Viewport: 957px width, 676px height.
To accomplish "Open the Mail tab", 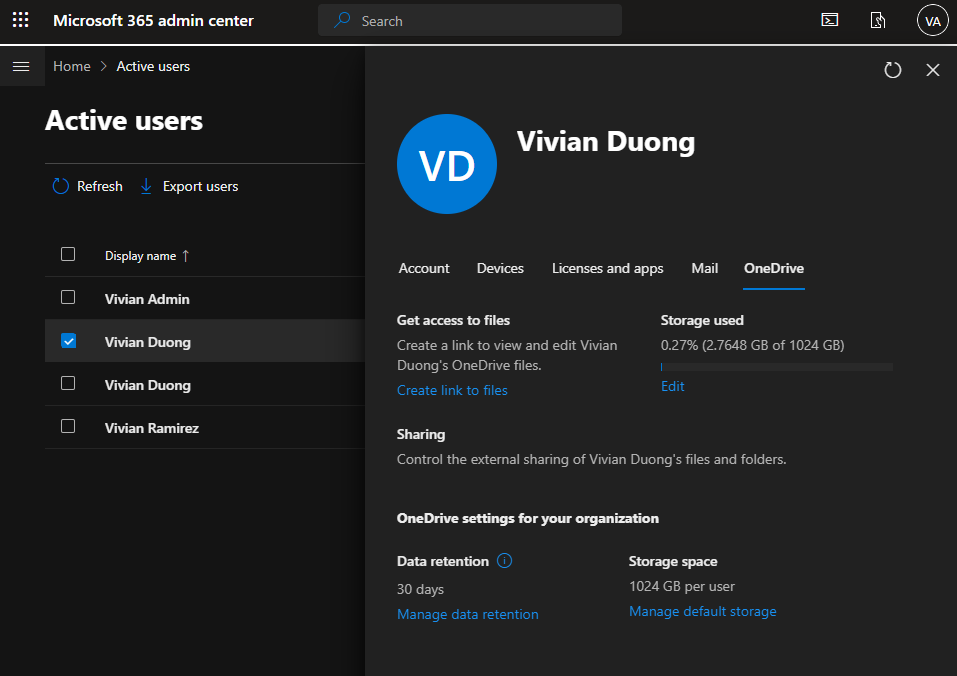I will 704,268.
